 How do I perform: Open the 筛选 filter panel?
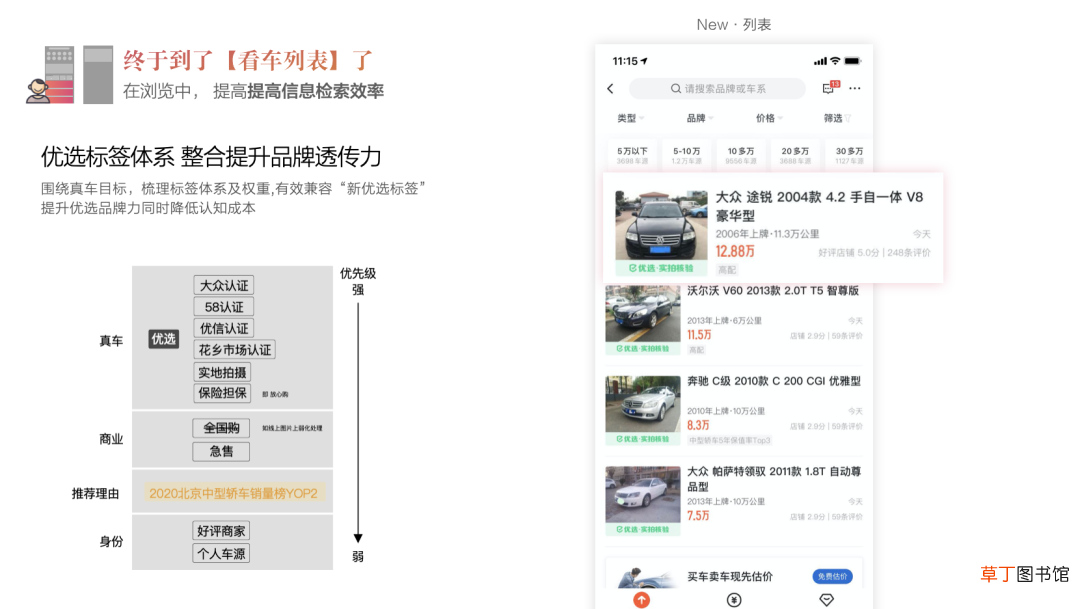pyautogui.click(x=838, y=118)
